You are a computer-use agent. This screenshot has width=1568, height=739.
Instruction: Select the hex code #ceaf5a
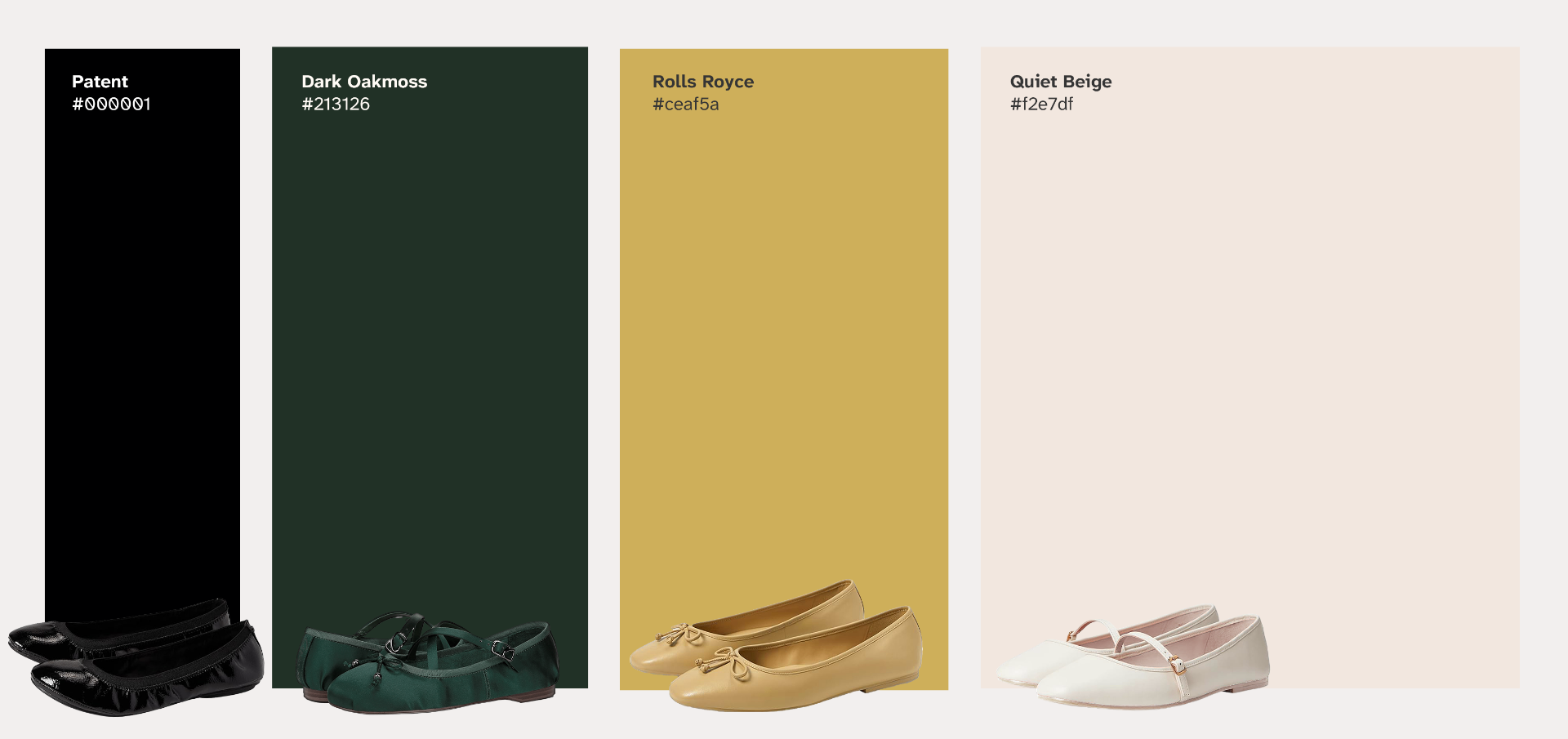[686, 104]
